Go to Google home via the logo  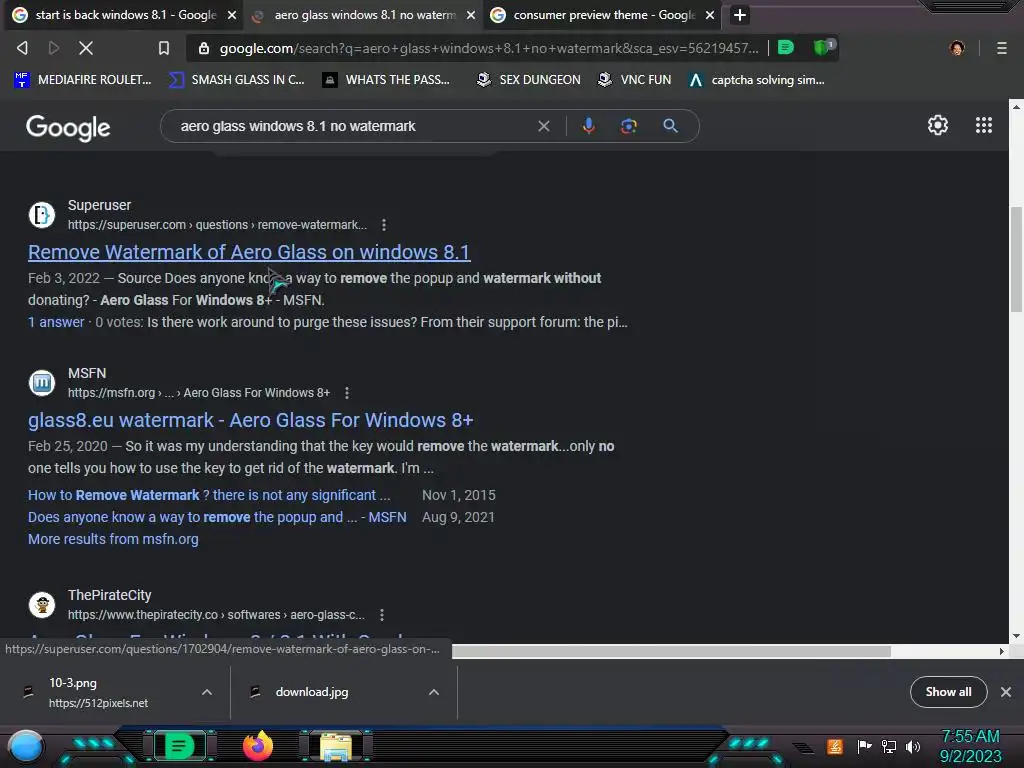68,127
